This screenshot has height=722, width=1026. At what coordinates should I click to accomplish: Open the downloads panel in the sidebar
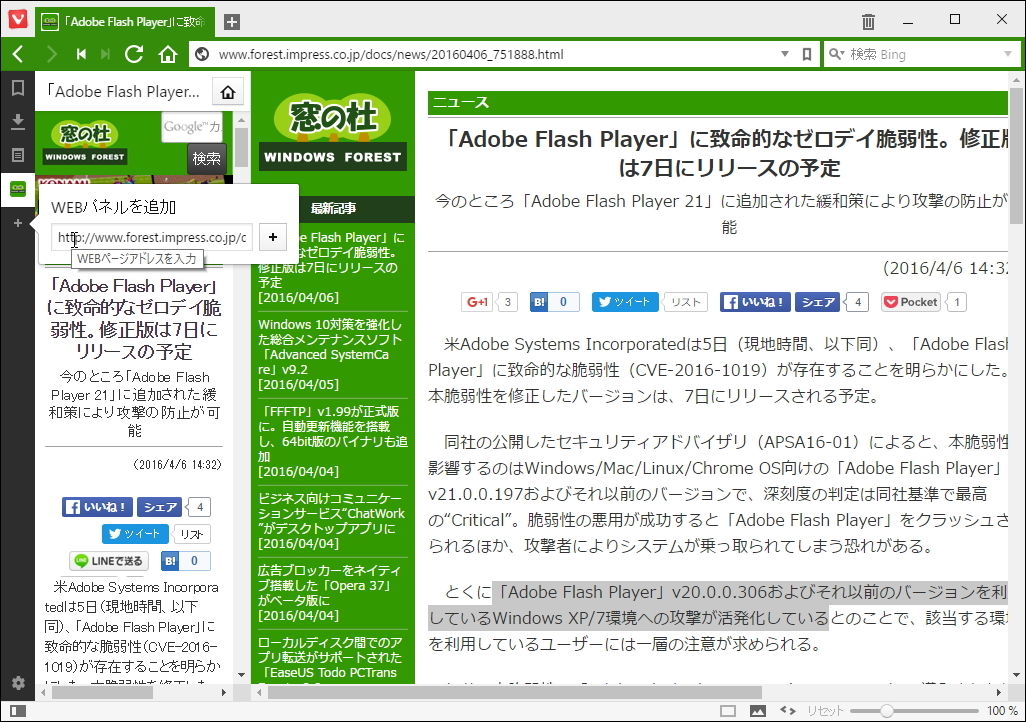15,121
